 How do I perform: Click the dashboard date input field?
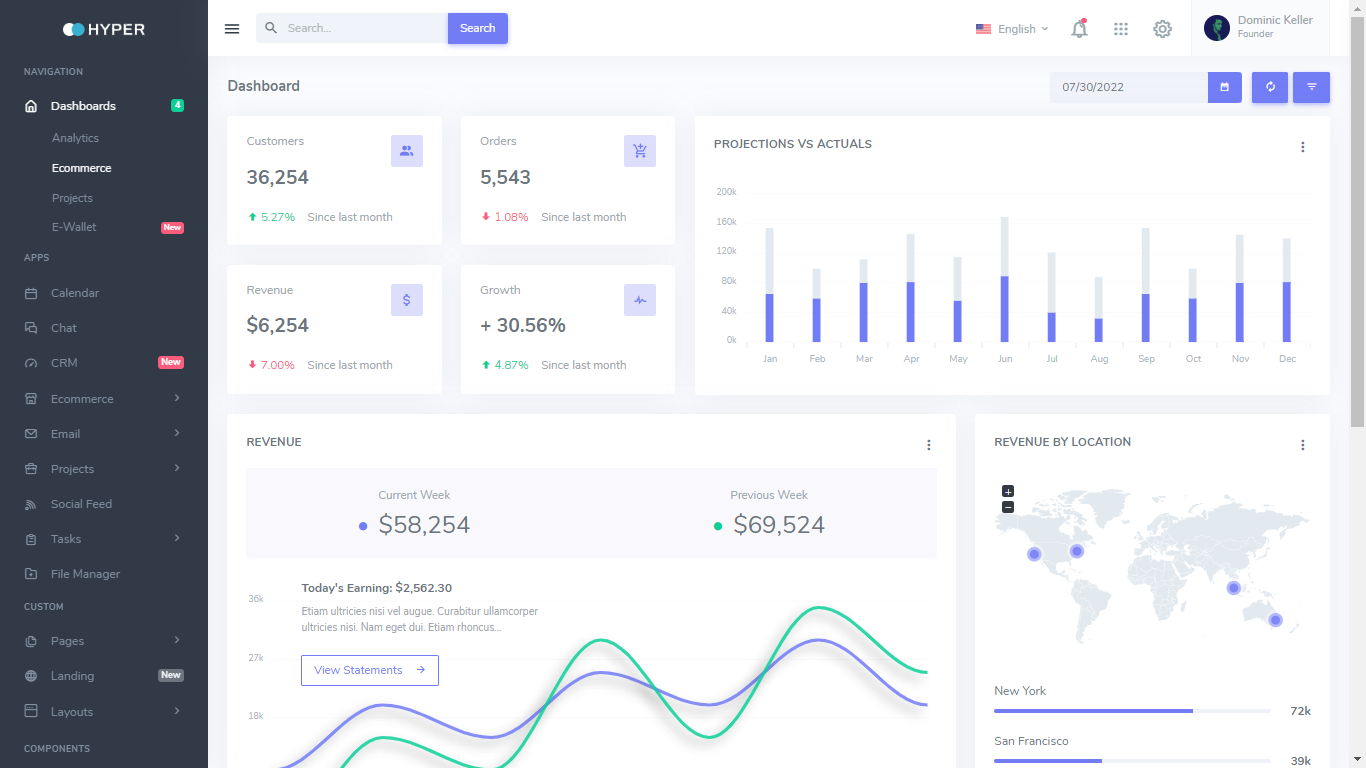[x=1128, y=87]
